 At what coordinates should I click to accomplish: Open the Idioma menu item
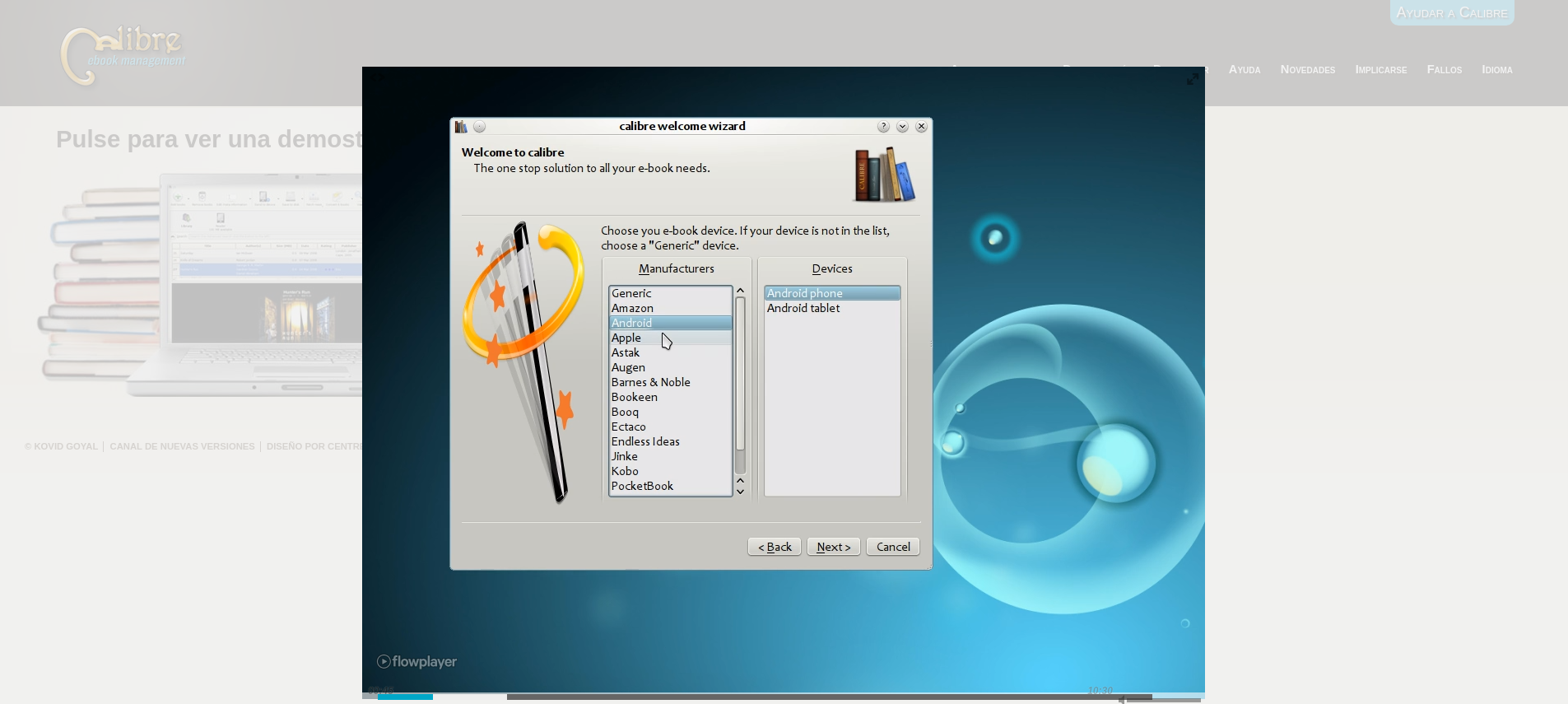1496,70
